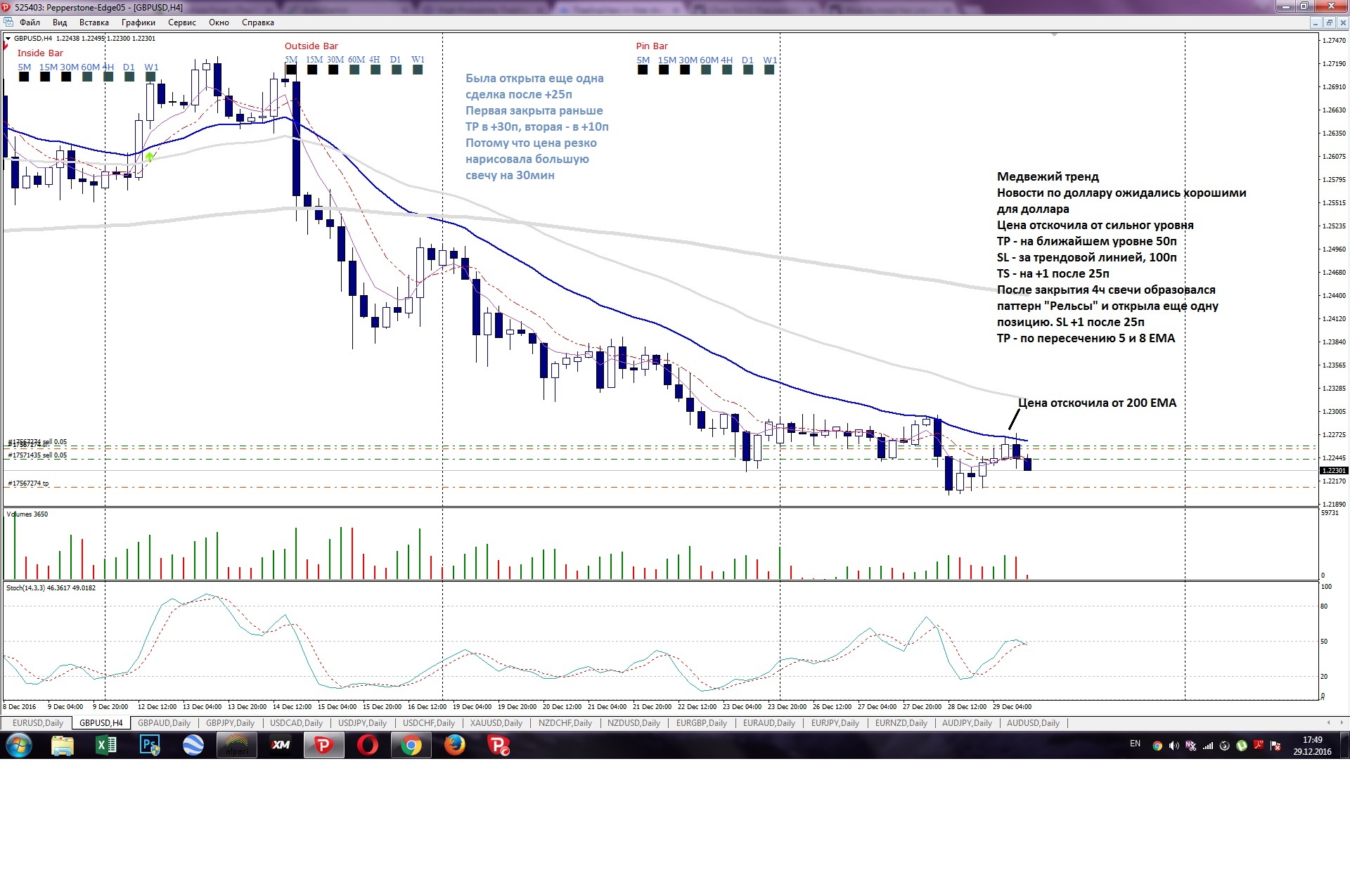Click the Outside Bar W1 indicator square
Screen dimensions: 1350x896
coord(418,70)
